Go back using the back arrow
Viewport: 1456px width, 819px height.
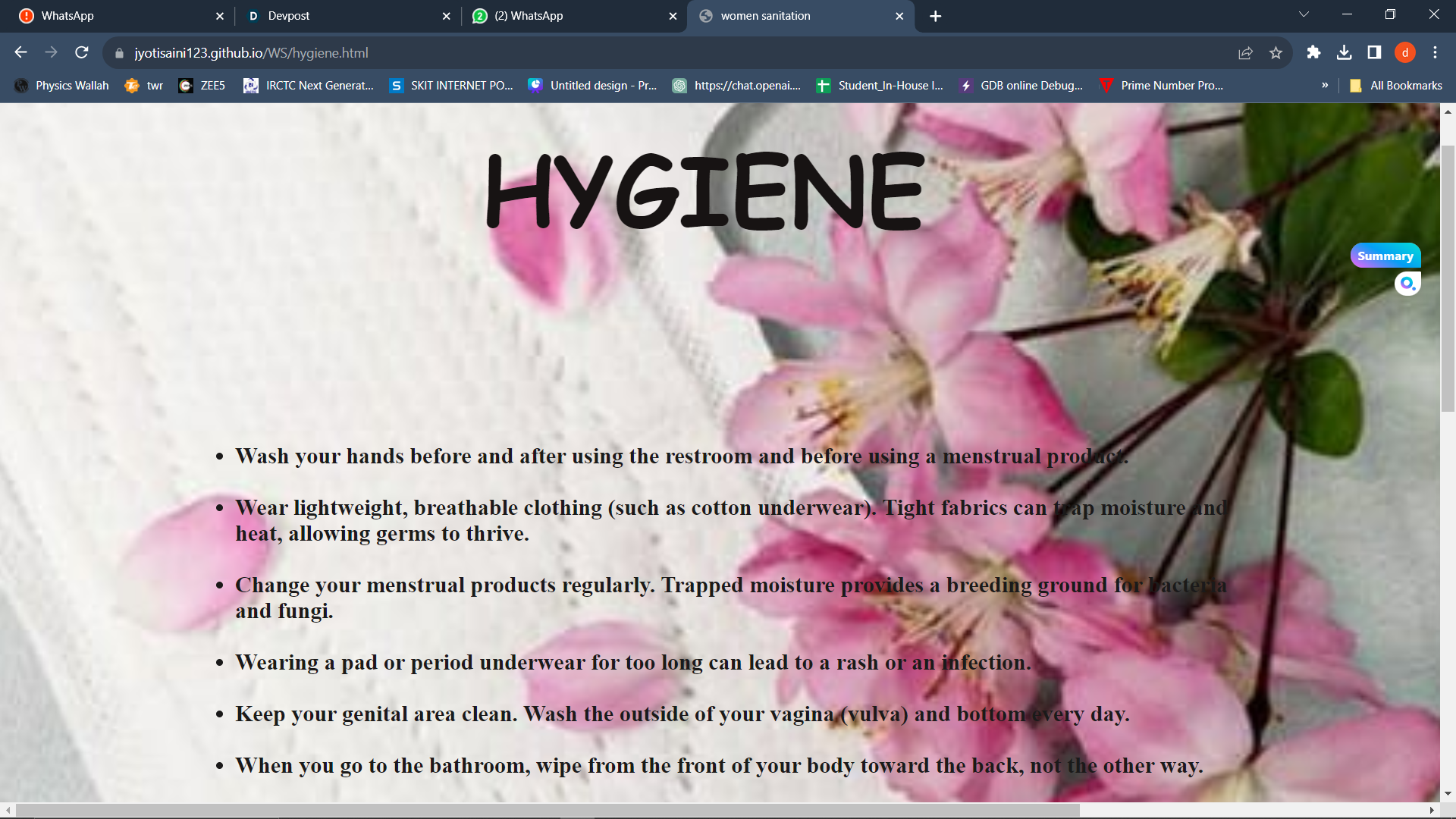(x=21, y=52)
